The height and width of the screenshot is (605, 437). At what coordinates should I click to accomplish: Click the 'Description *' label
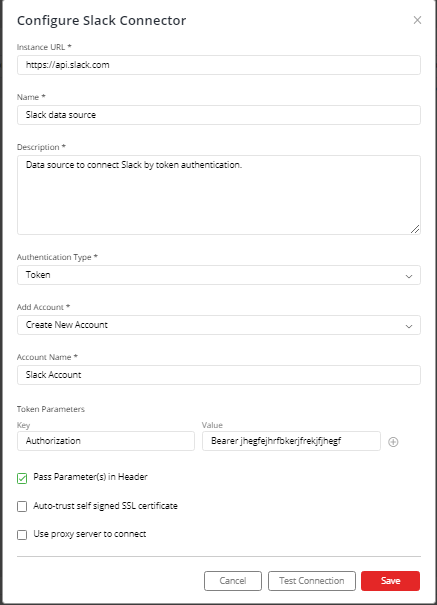coord(41,147)
